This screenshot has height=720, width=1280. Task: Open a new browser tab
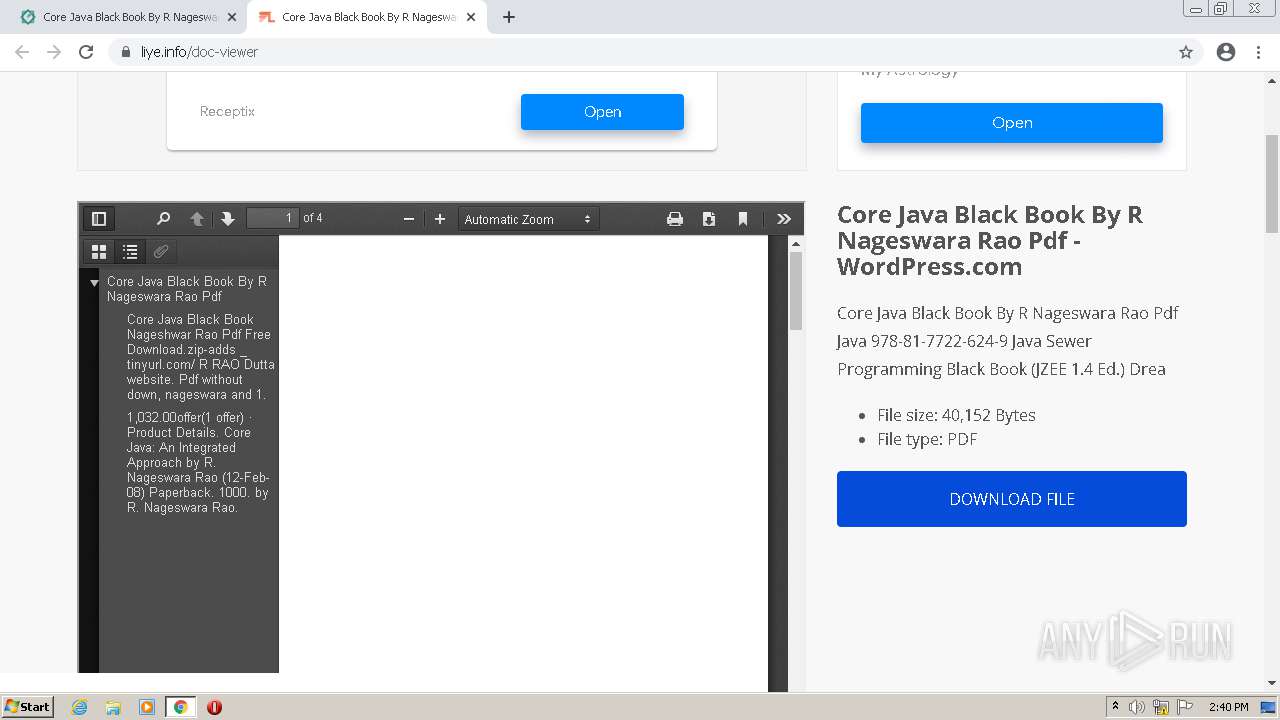point(508,17)
